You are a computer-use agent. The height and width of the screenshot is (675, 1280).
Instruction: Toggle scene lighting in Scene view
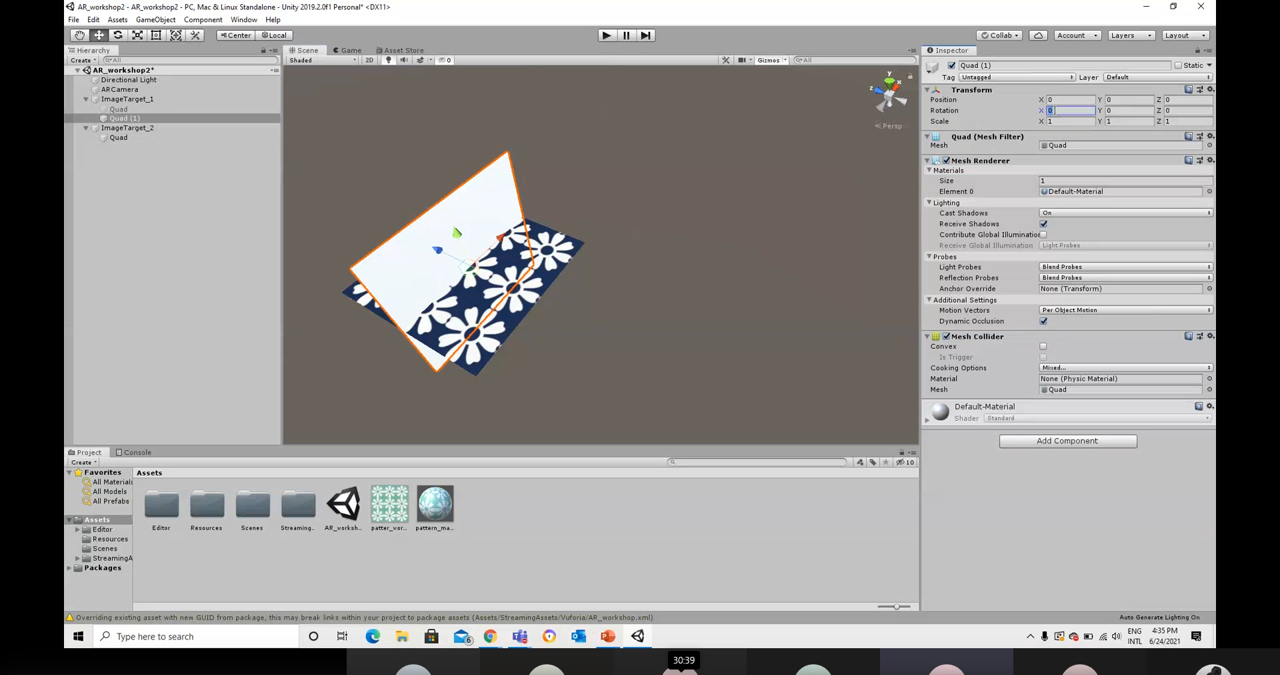[x=389, y=60]
